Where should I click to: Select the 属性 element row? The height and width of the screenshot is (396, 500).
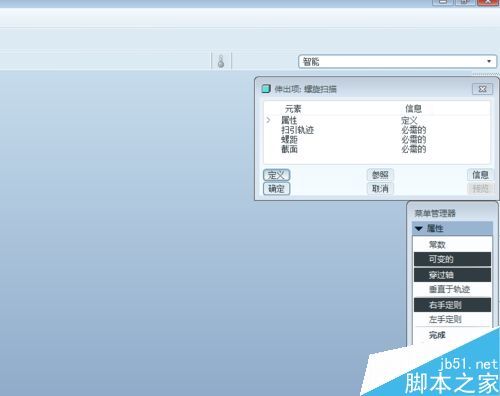377,120
